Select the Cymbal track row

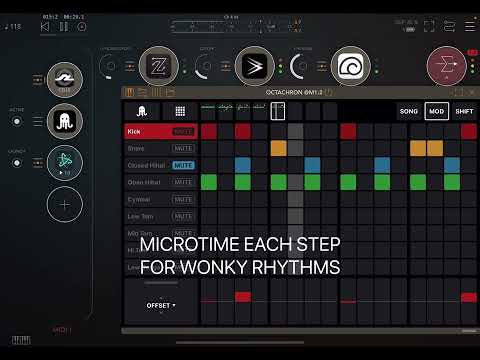tap(161, 199)
